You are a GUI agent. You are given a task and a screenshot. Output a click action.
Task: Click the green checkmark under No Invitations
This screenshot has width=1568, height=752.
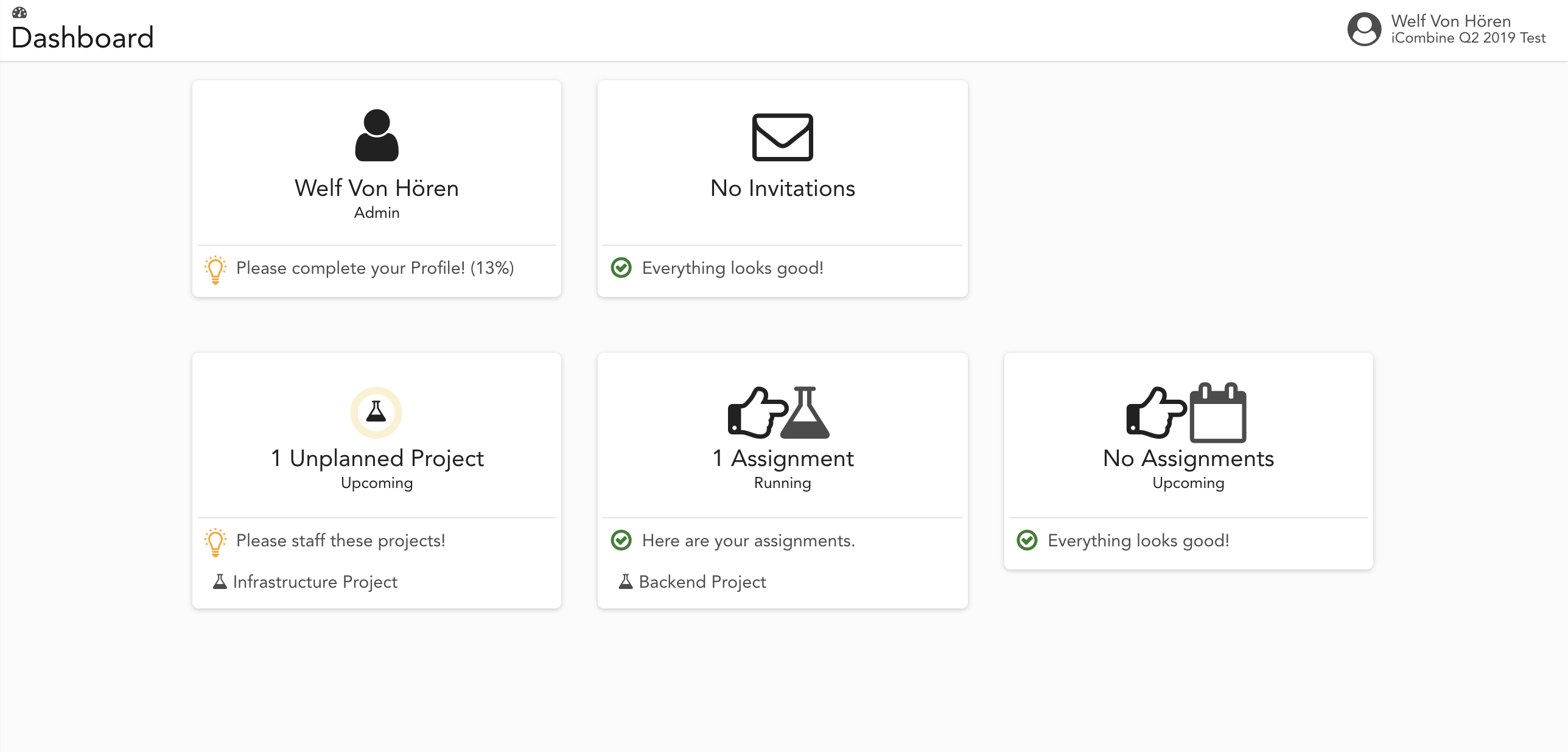621,268
